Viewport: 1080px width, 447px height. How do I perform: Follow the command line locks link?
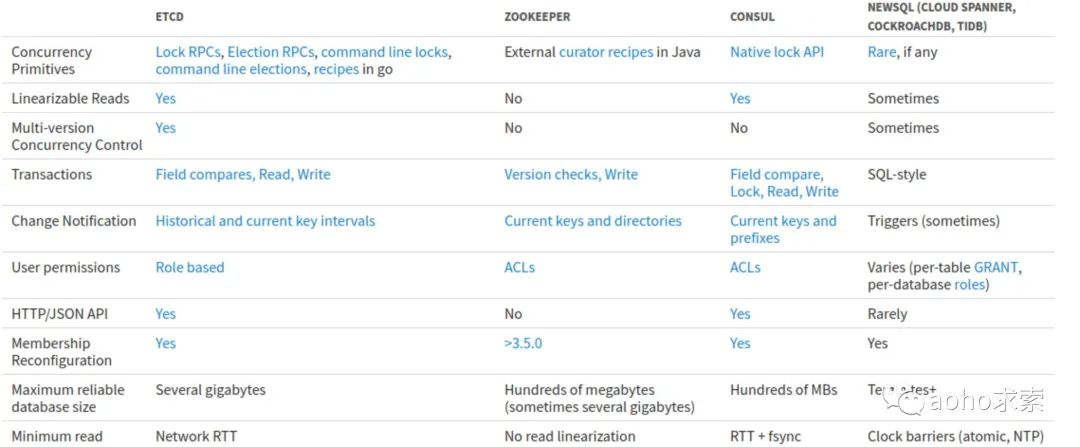384,52
